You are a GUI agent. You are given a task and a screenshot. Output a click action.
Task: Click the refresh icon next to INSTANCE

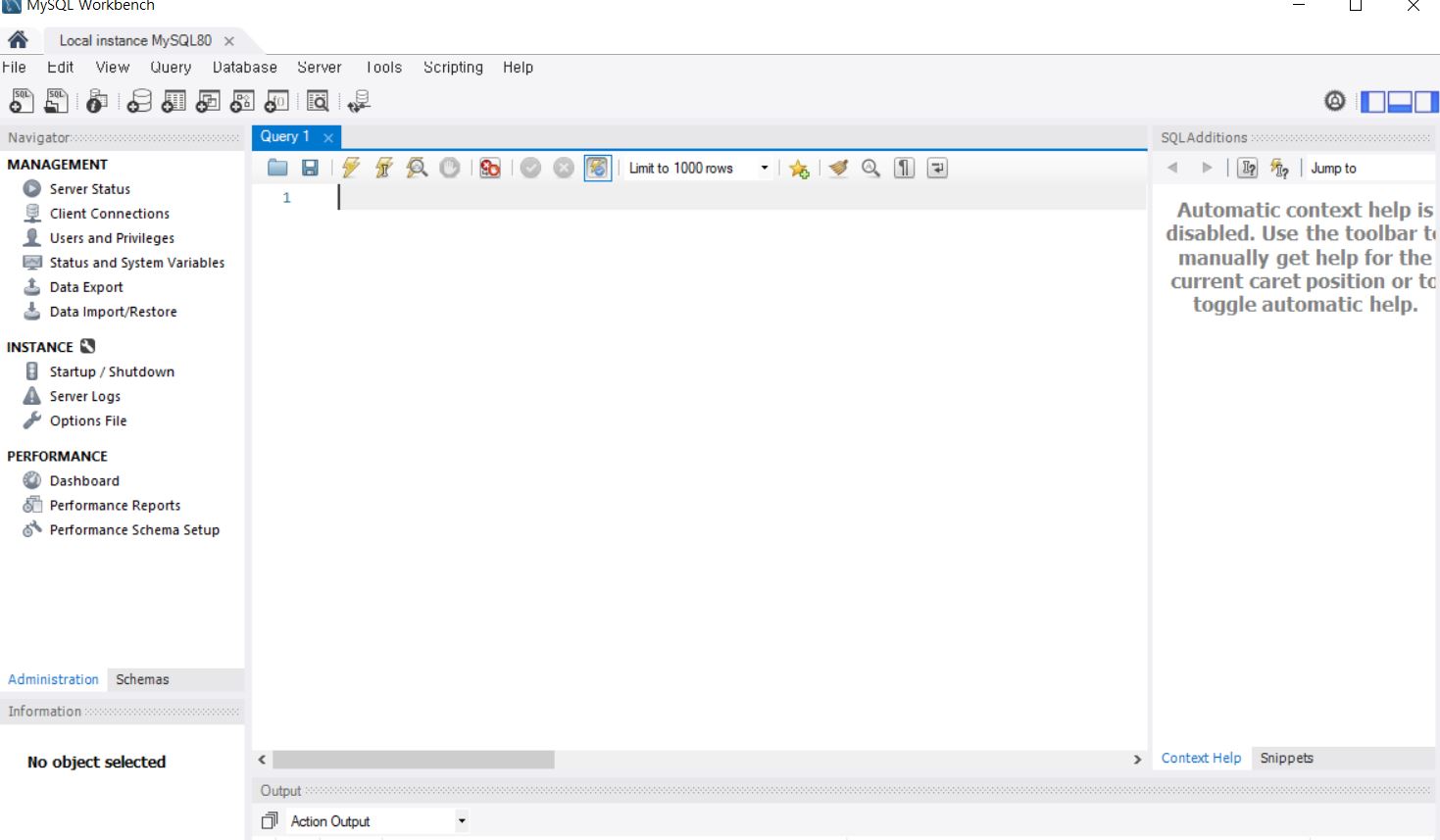tap(88, 346)
